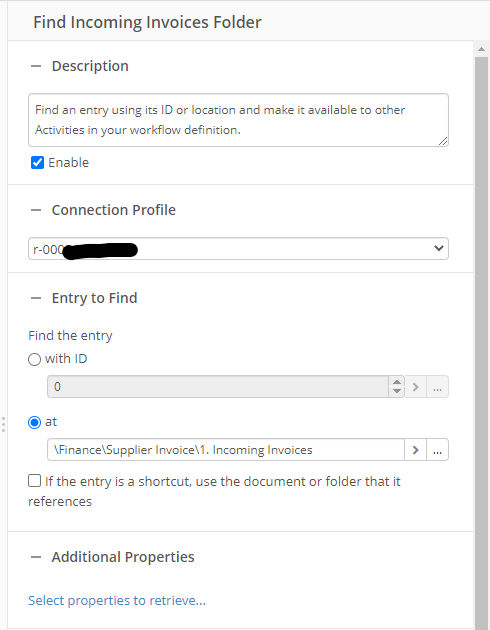Viewport: 490px width, 630px height.
Task: Click the panel resize handle dots
Action: point(3,424)
